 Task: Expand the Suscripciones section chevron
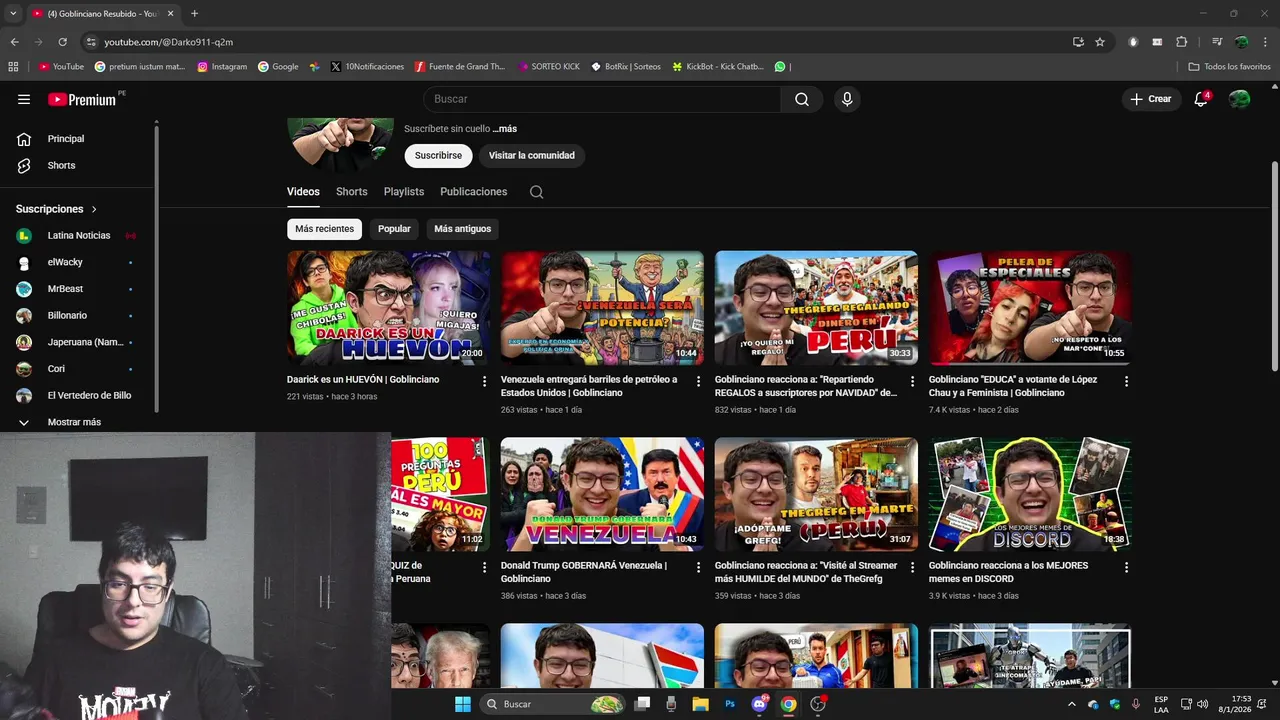tap(94, 209)
